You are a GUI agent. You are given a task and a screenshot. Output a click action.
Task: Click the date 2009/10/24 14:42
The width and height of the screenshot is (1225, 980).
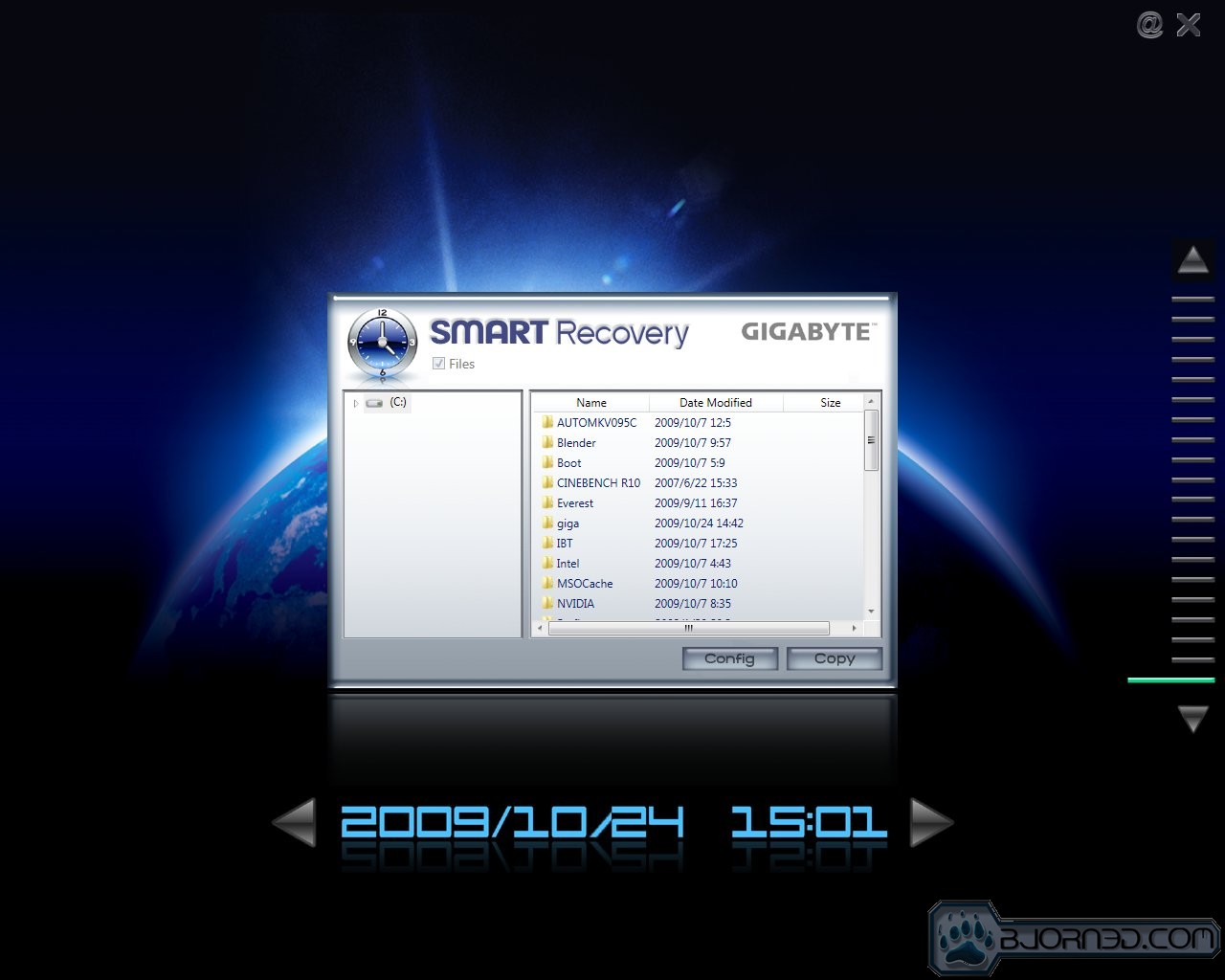point(699,523)
